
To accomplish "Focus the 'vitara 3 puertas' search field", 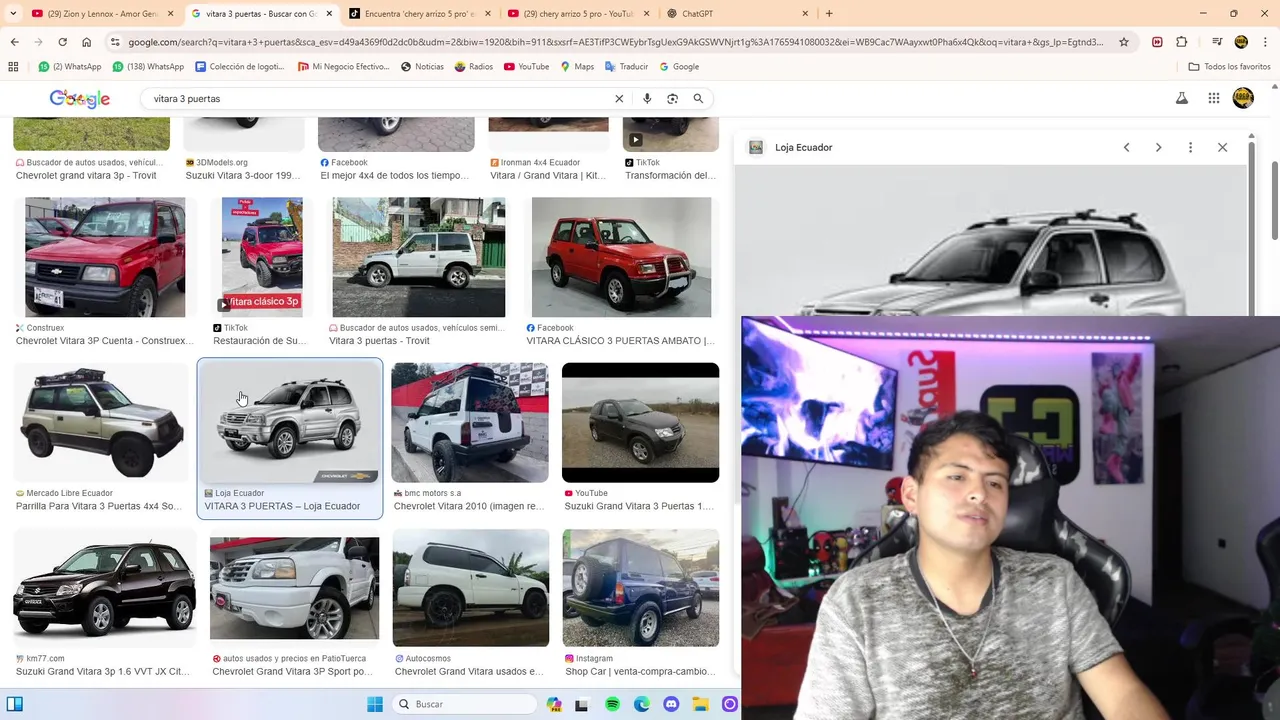I will (x=375, y=99).
